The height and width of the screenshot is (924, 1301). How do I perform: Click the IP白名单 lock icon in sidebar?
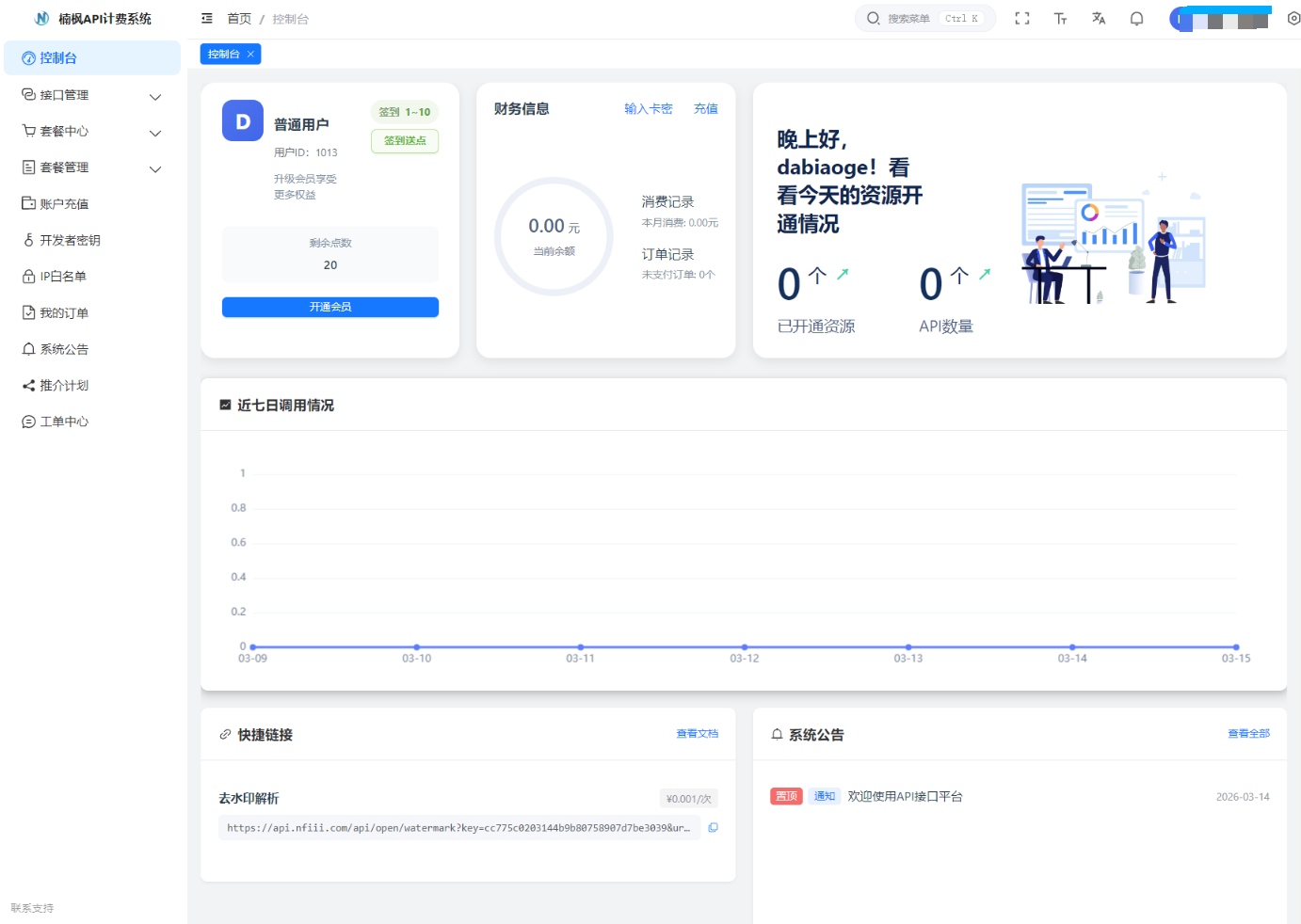28,276
